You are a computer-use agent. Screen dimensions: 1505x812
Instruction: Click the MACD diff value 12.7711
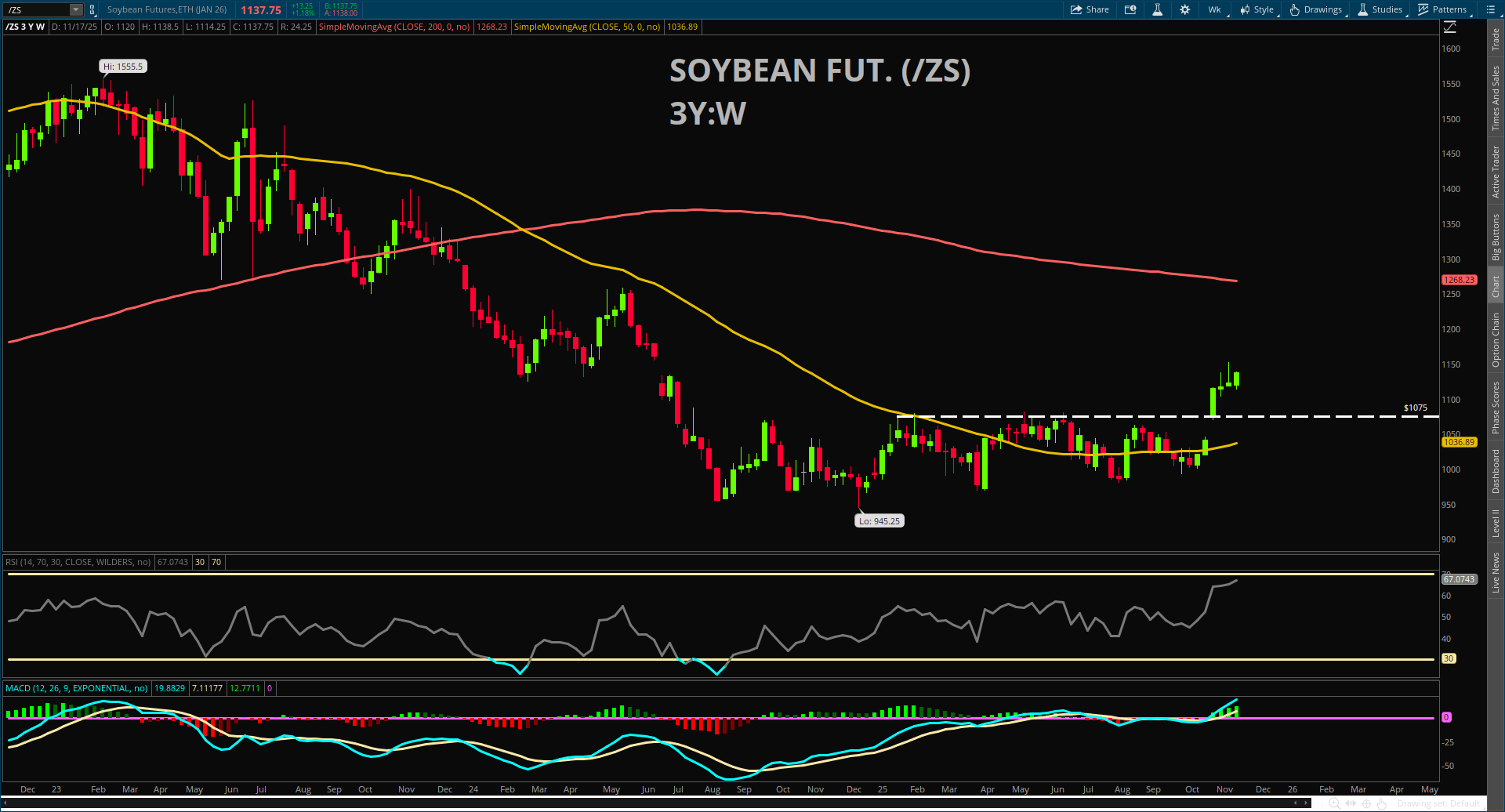(245, 688)
